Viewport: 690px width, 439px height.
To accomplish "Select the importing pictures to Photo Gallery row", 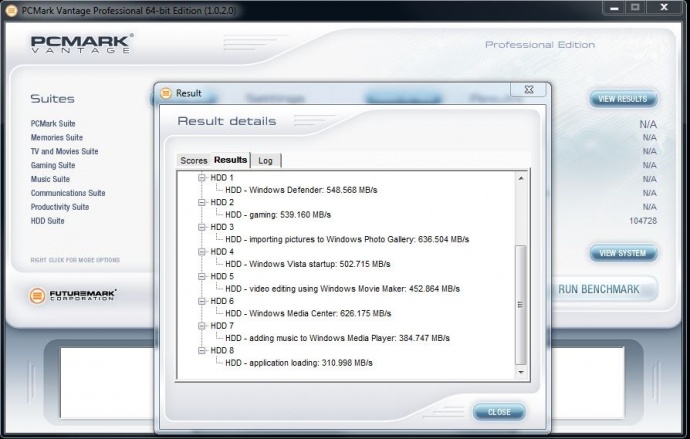I will (347, 239).
